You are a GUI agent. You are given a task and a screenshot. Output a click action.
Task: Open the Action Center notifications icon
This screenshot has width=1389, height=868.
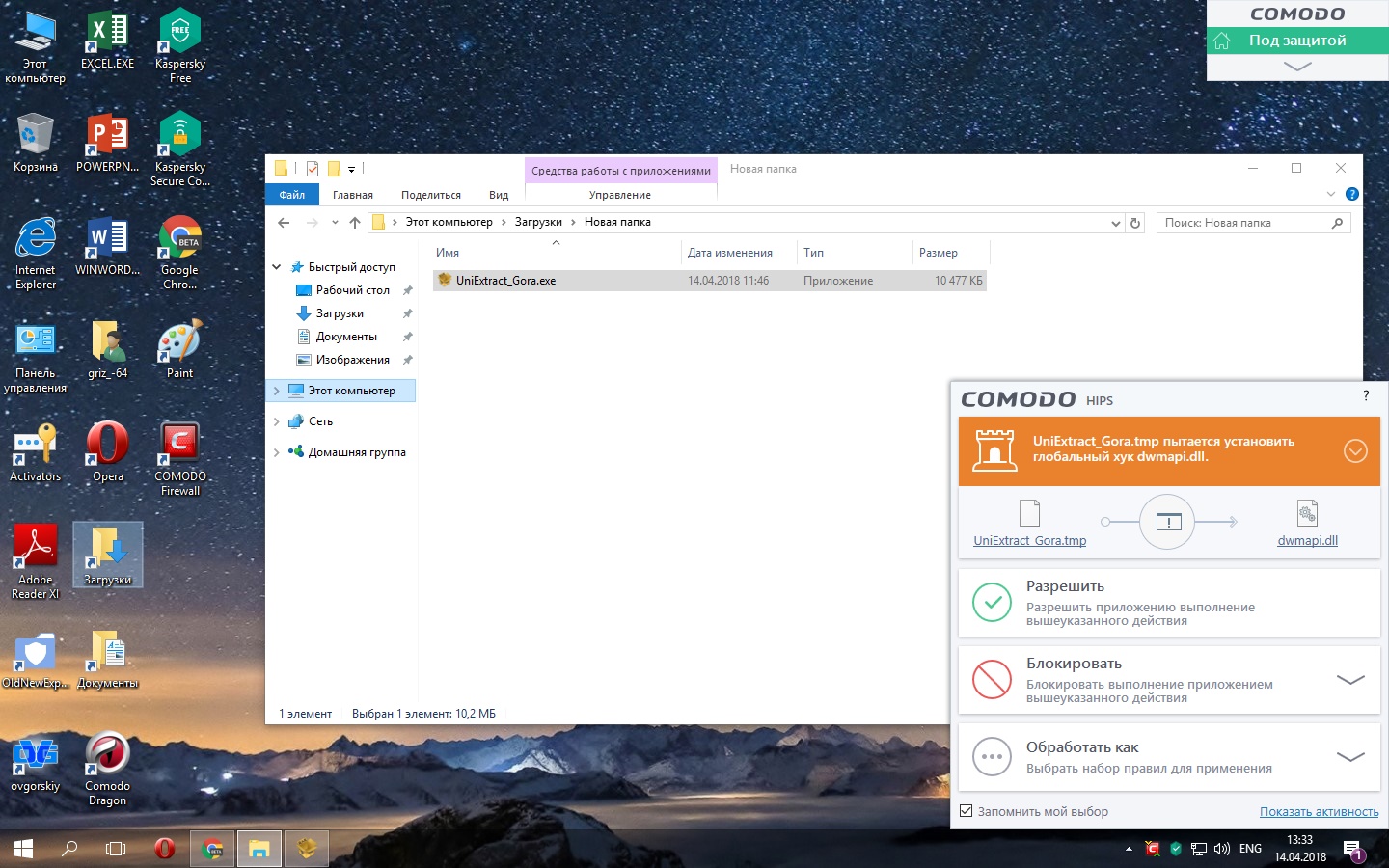pyautogui.click(x=1352, y=850)
